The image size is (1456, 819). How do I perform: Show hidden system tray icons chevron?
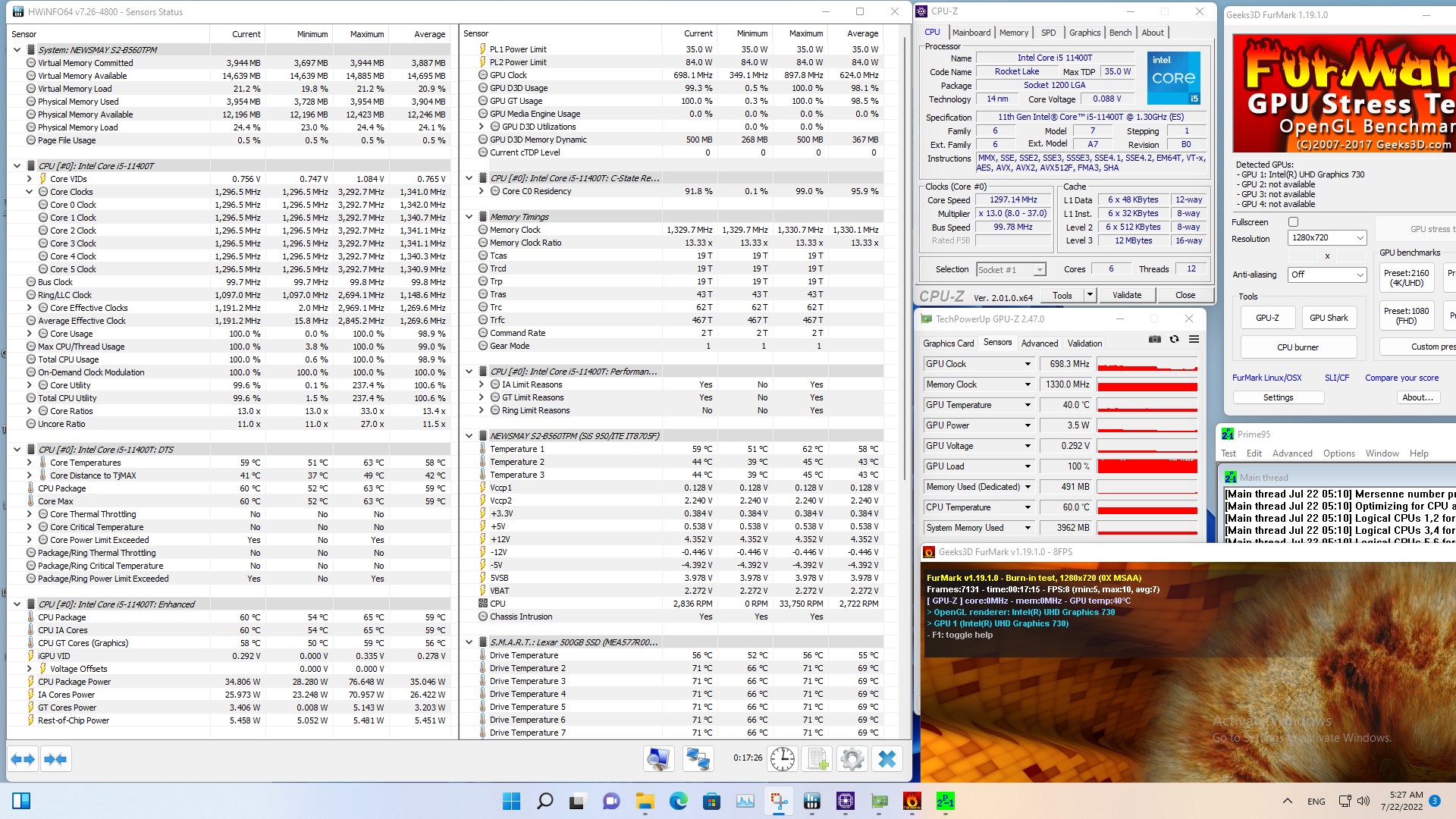point(1287,801)
